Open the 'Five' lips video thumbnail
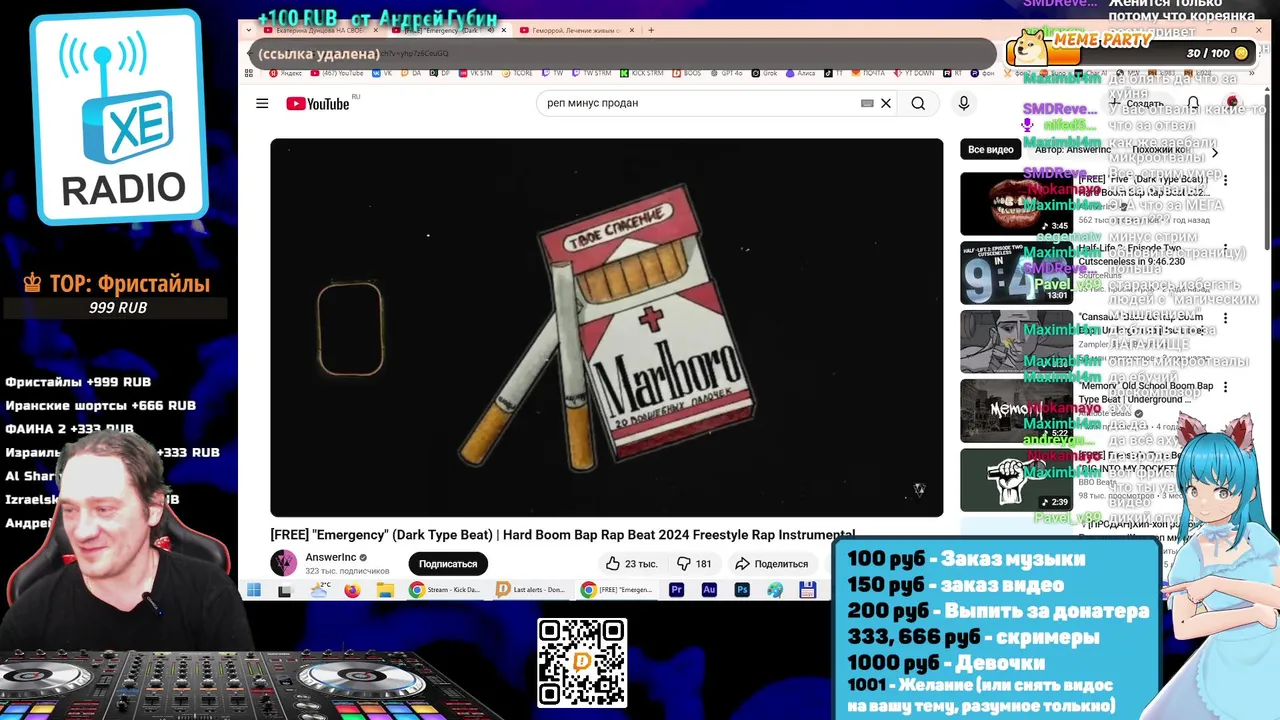 click(x=1016, y=204)
